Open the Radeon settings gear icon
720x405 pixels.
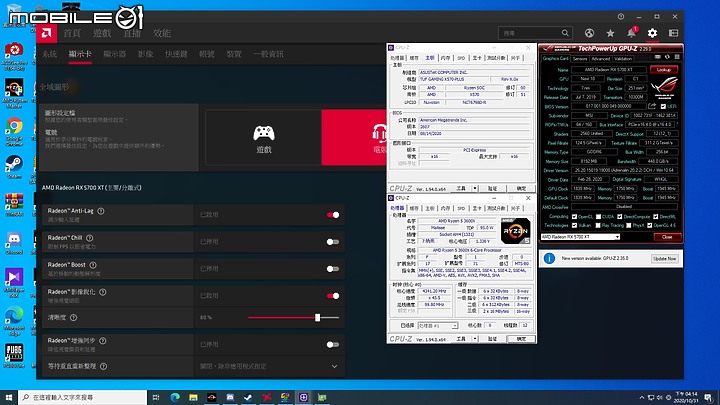click(652, 33)
